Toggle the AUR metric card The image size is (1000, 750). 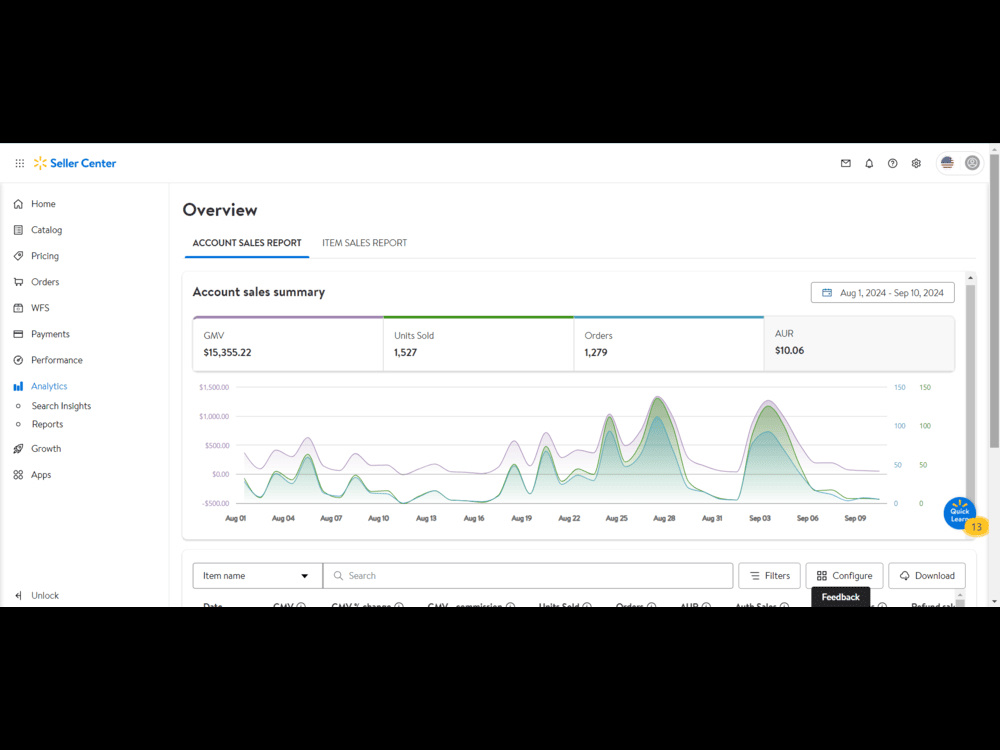[x=859, y=343]
